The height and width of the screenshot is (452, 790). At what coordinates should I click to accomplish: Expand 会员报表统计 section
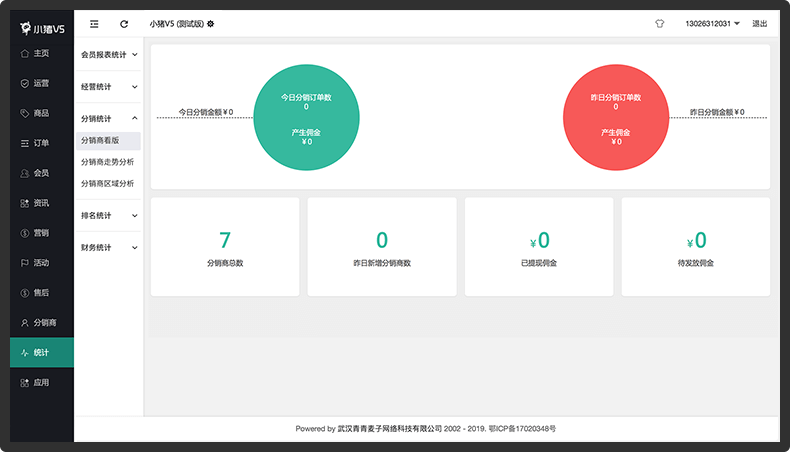coord(108,54)
